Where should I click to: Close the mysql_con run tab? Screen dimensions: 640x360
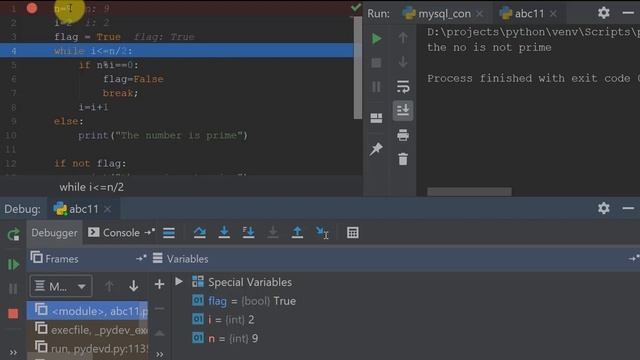pos(480,14)
